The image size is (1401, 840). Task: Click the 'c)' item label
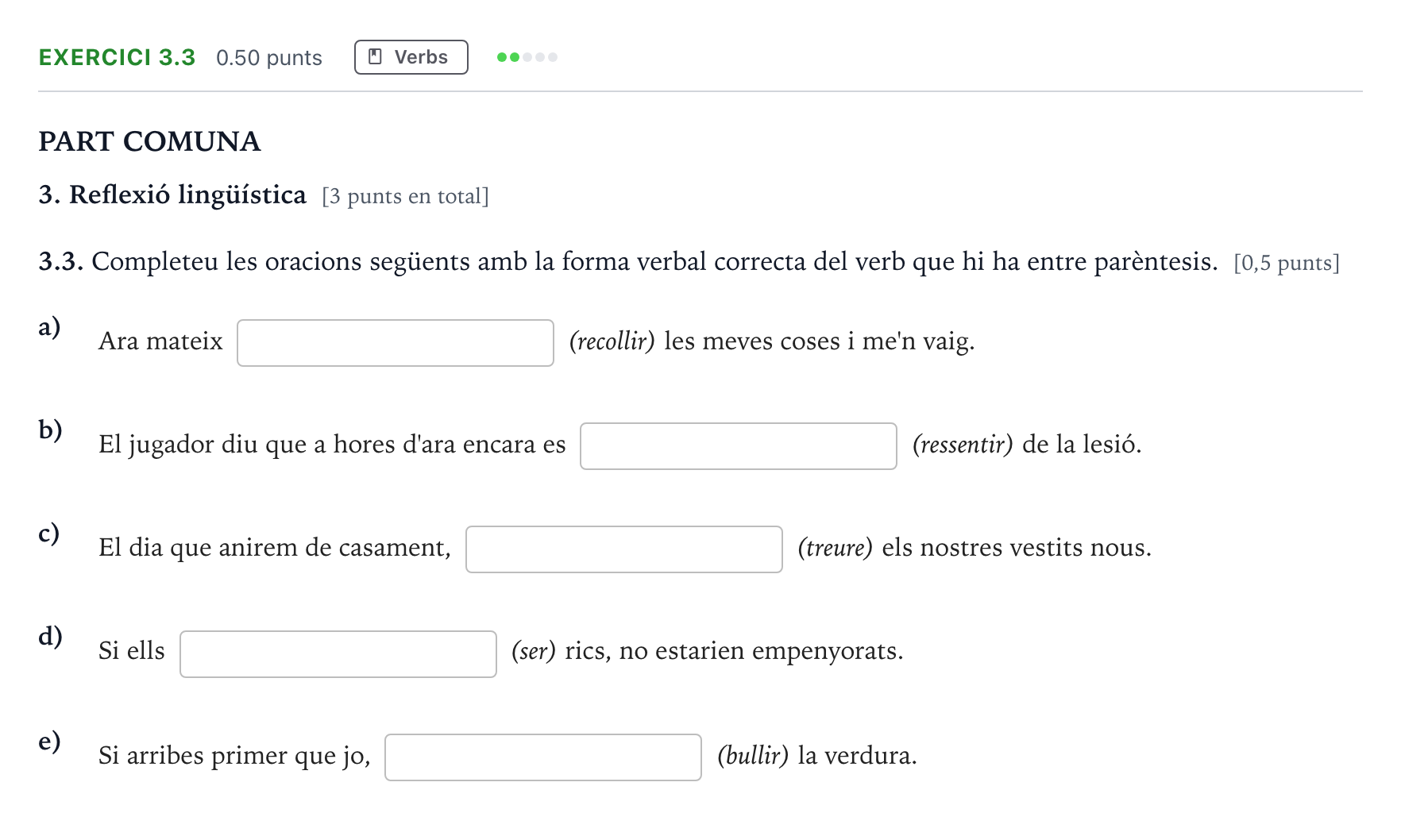(49, 534)
